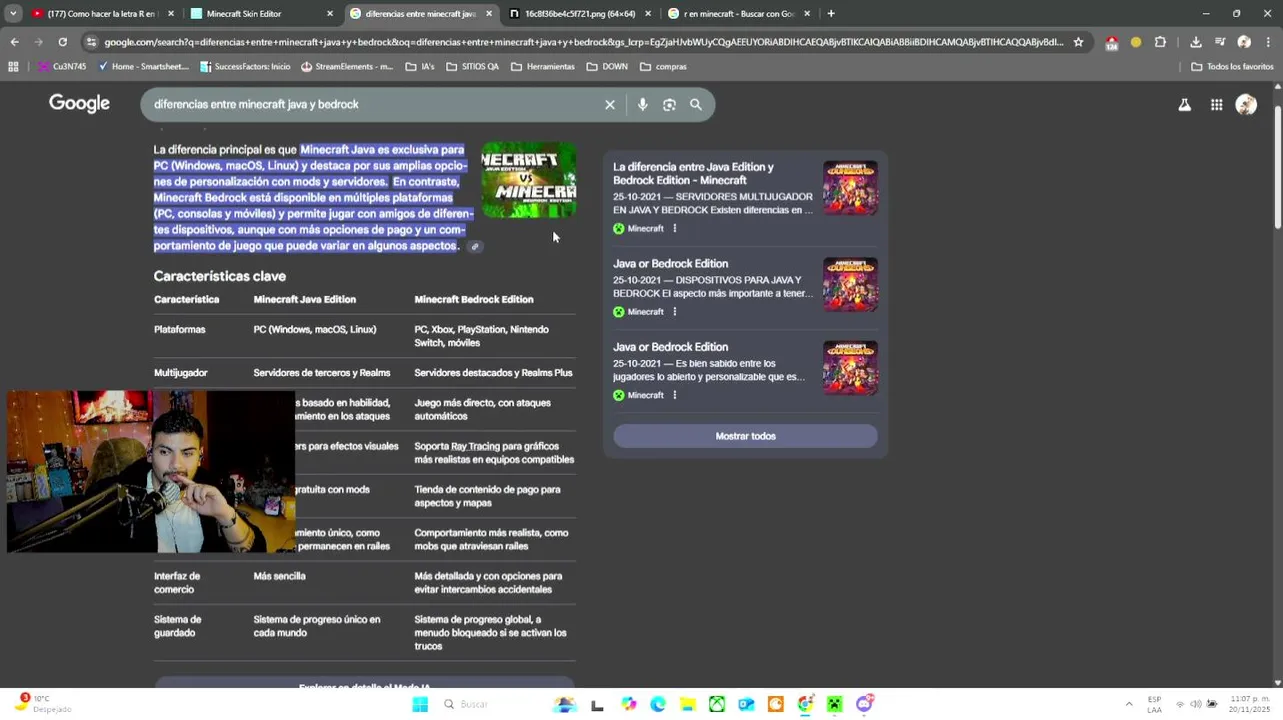Go to the Google logo homepage
Viewport: 1283px width, 720px height.
tap(79, 104)
